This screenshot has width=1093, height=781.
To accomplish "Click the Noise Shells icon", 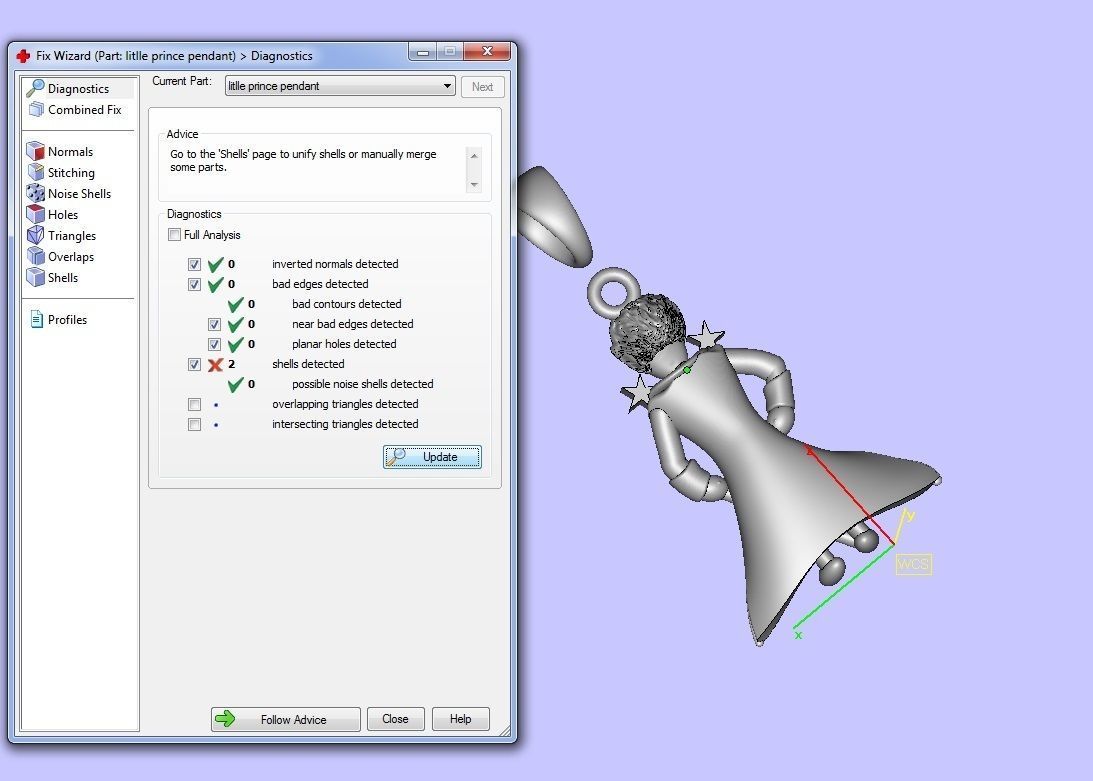I will 36,193.
